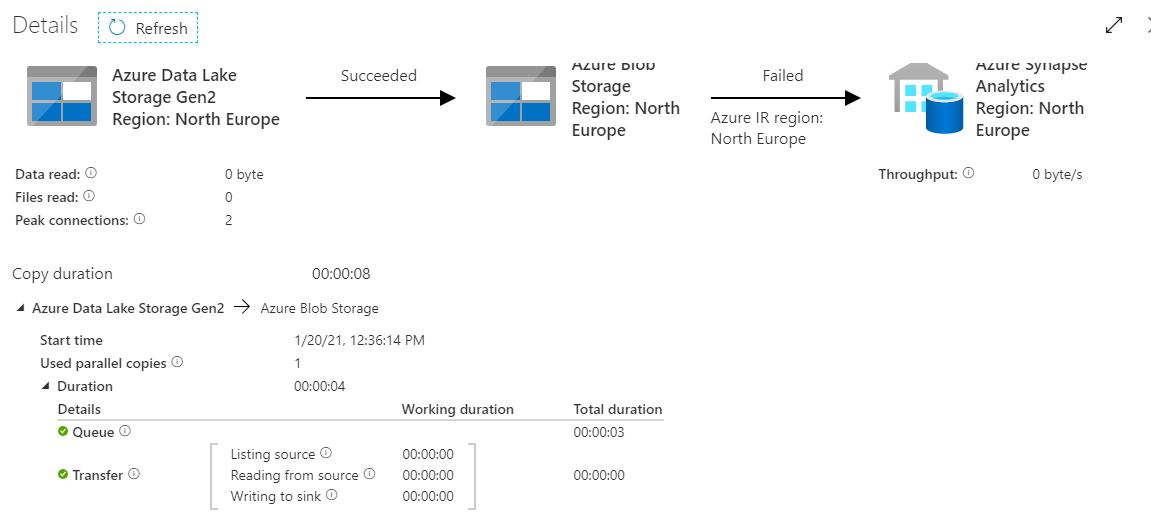
Task: Click green success check beside Queue
Action: click(x=63, y=432)
